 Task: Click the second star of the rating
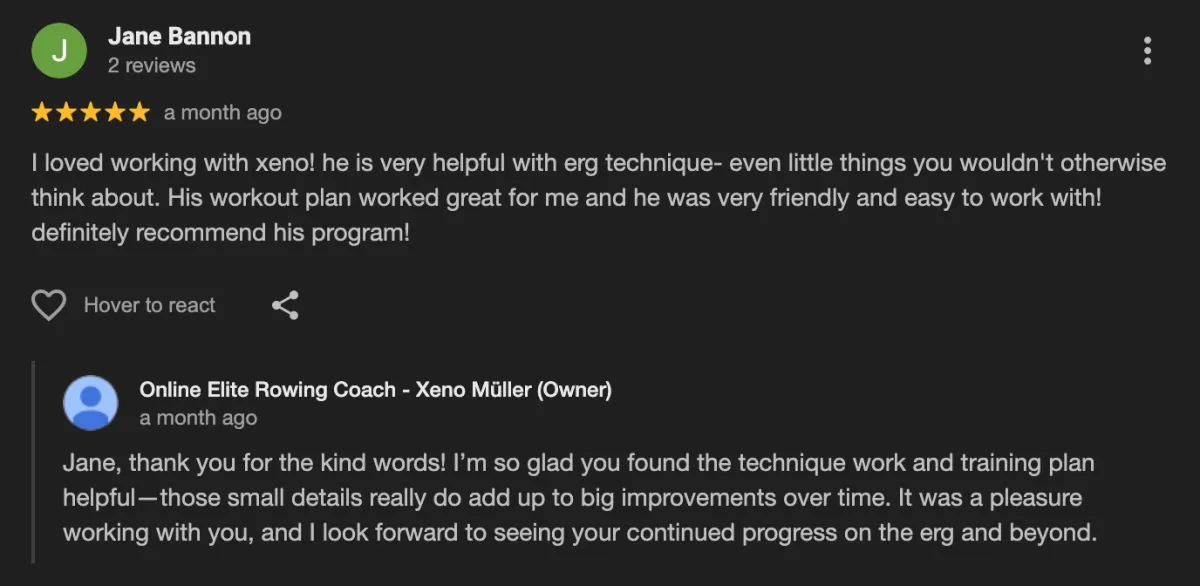pos(66,112)
